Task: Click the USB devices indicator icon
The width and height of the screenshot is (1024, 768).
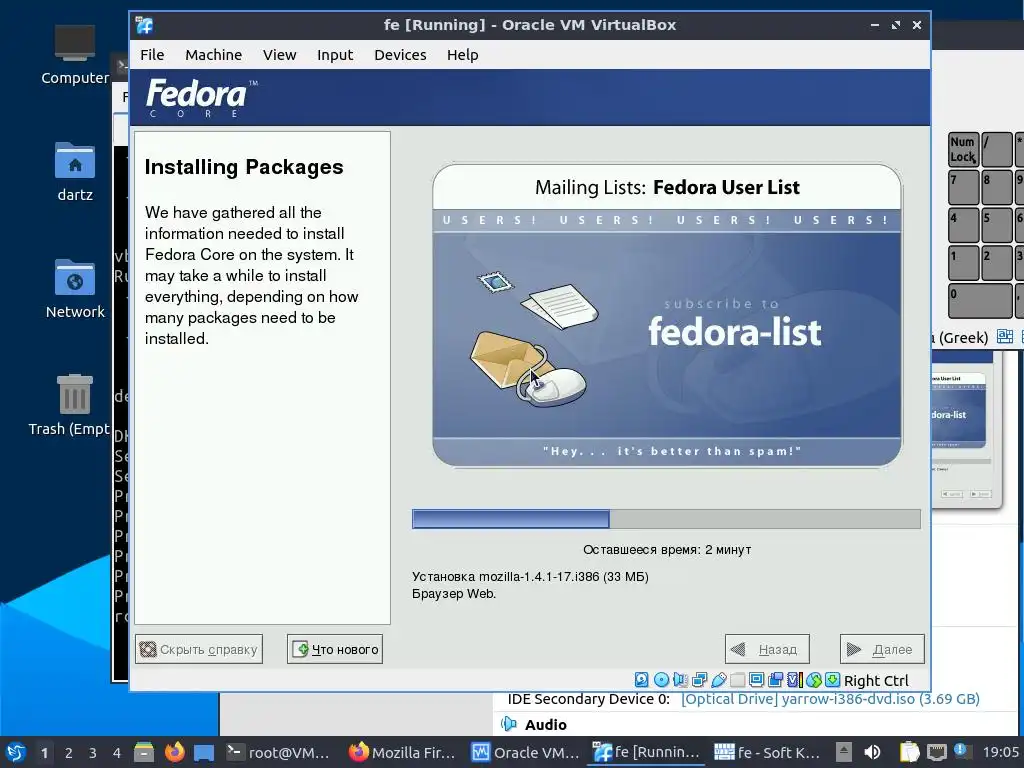Action: pyautogui.click(x=719, y=680)
